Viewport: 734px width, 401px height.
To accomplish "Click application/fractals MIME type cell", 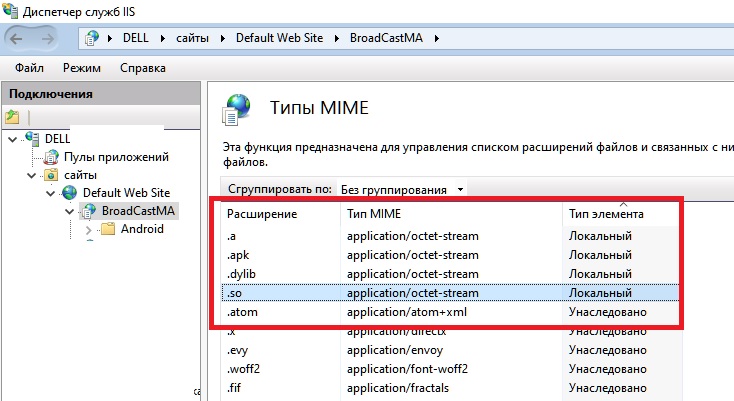I will coord(398,388).
